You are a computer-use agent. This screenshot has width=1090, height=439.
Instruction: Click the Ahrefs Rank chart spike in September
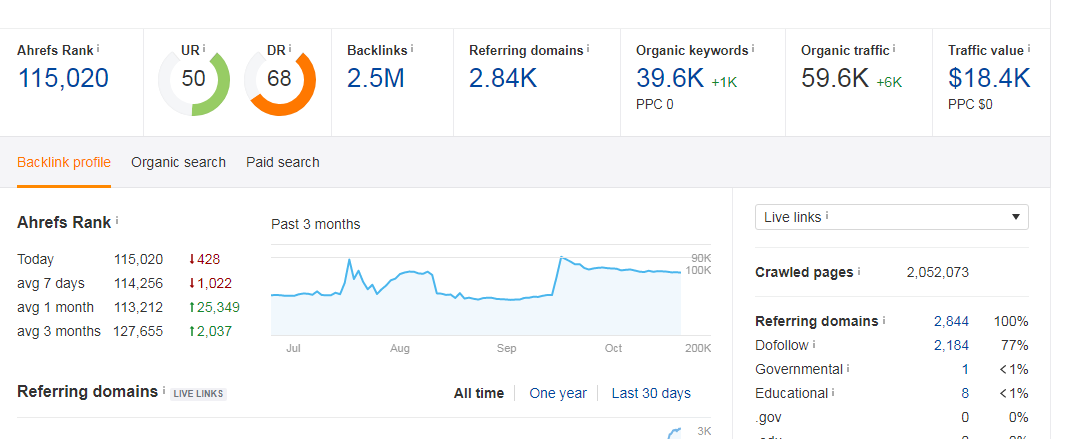coord(562,258)
